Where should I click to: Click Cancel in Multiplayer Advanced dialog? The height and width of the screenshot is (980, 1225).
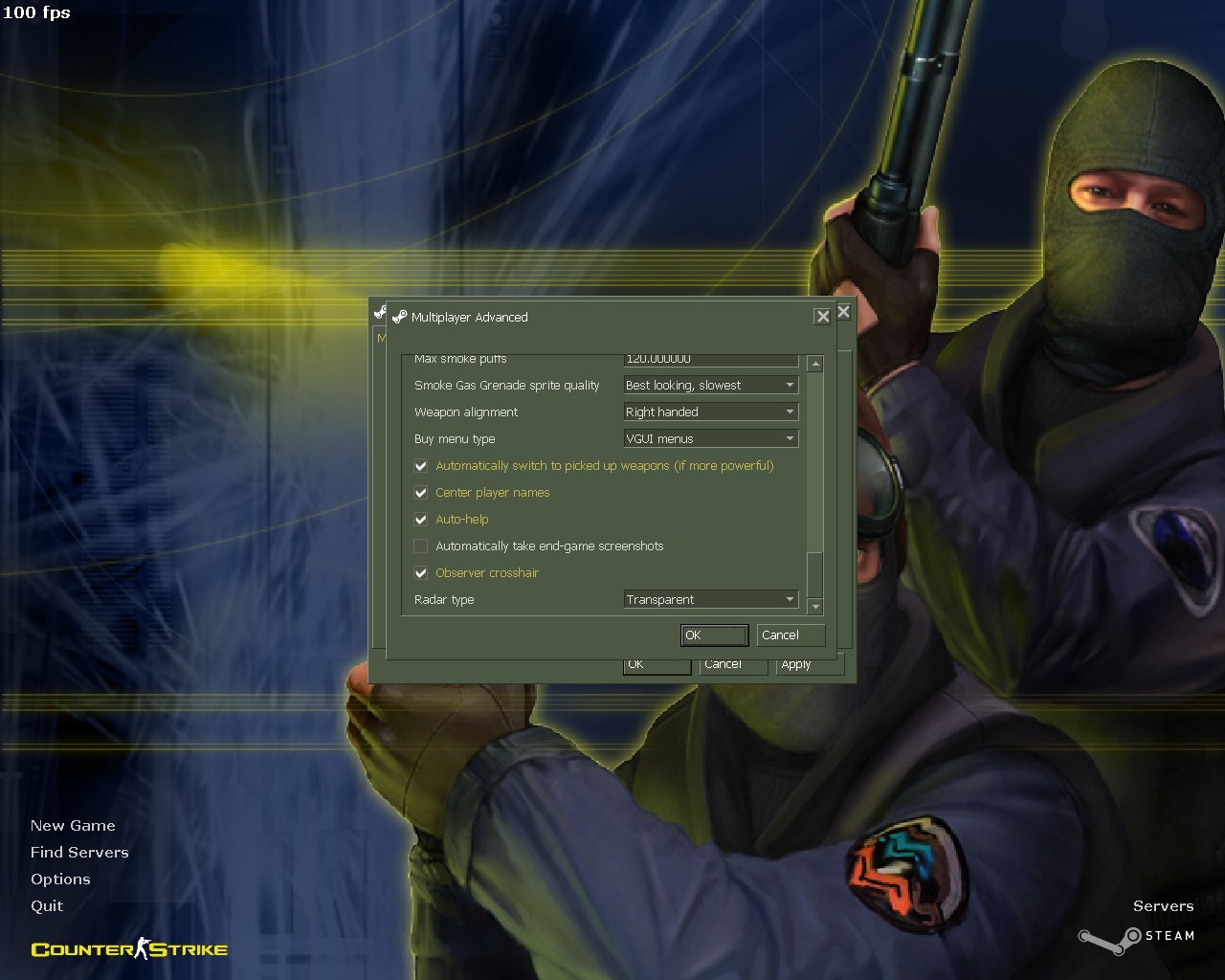pos(791,635)
